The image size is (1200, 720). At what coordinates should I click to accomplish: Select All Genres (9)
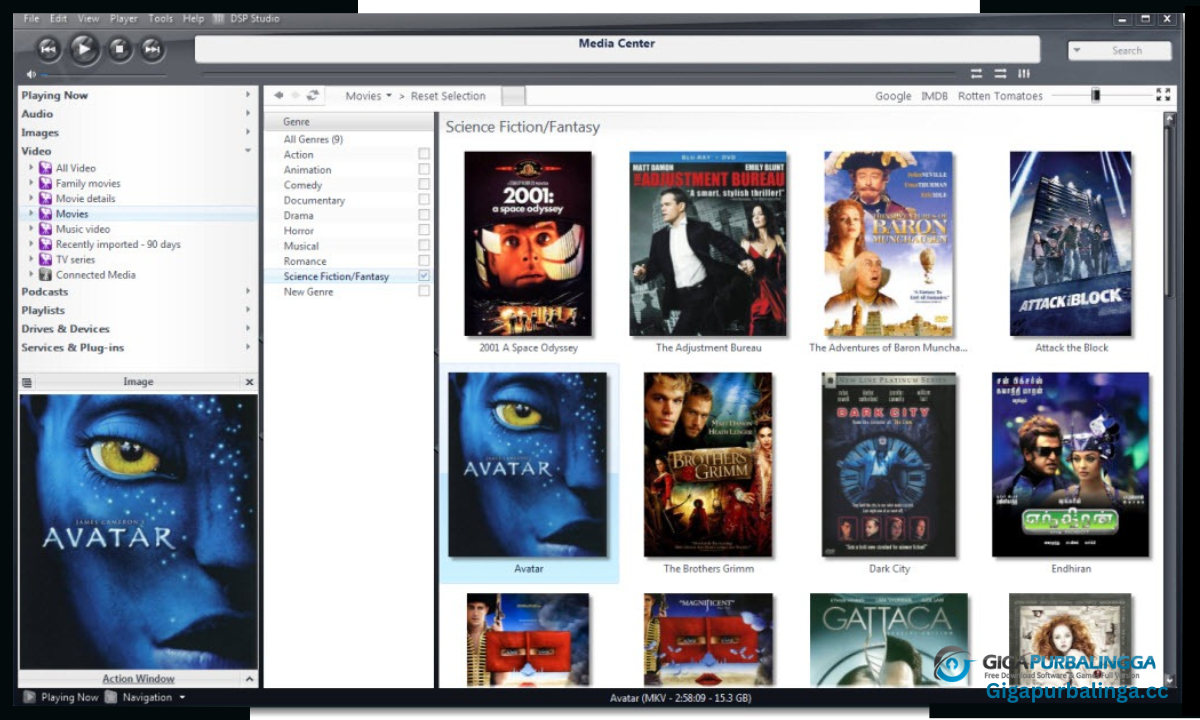[x=313, y=139]
